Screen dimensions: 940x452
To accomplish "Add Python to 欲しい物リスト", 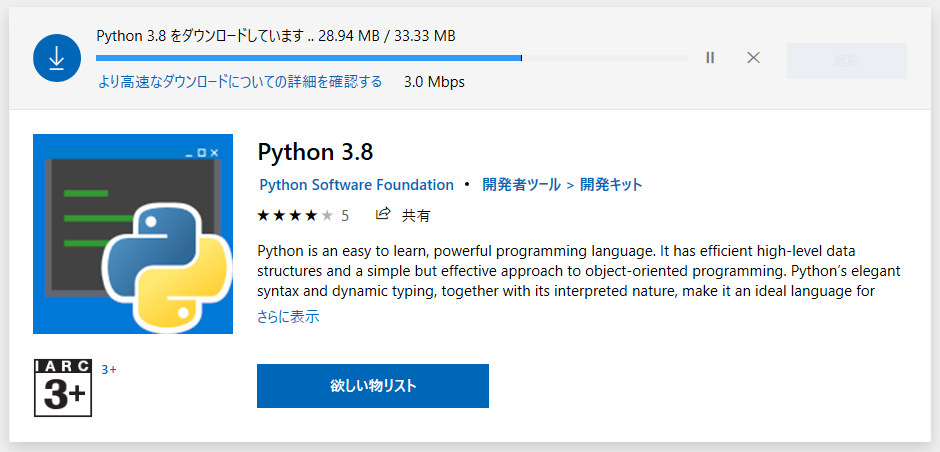I will pos(373,386).
